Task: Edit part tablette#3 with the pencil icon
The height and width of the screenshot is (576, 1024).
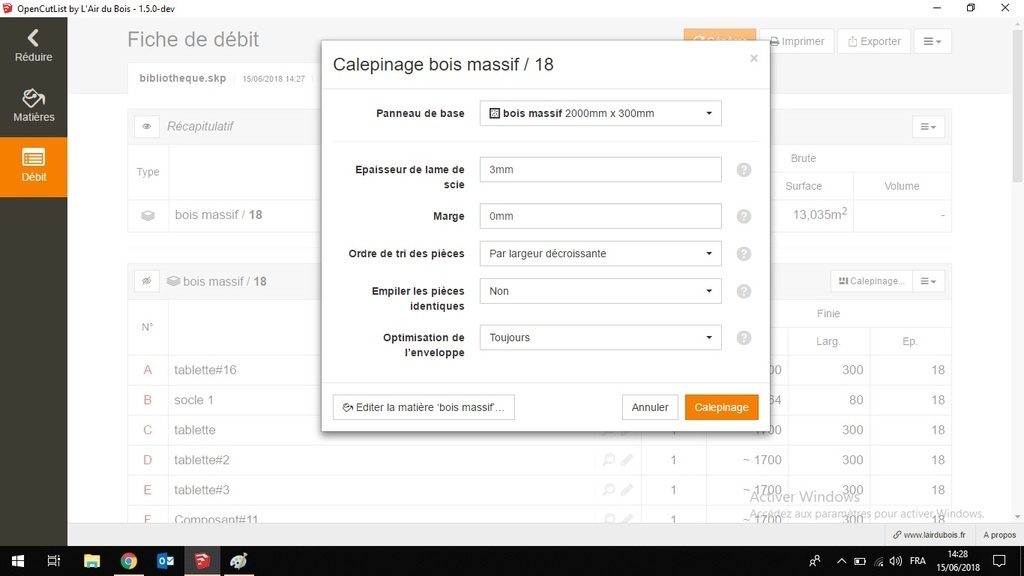Action: tap(627, 490)
